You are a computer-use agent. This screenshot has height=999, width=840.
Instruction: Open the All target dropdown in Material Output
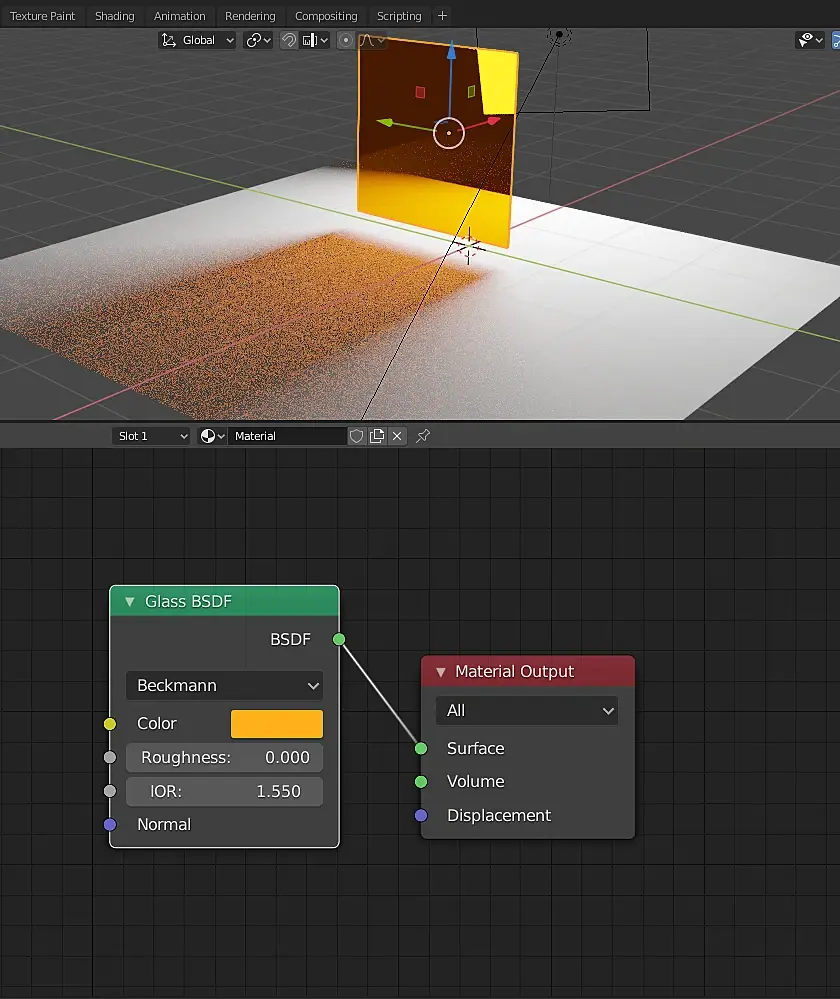(x=527, y=711)
